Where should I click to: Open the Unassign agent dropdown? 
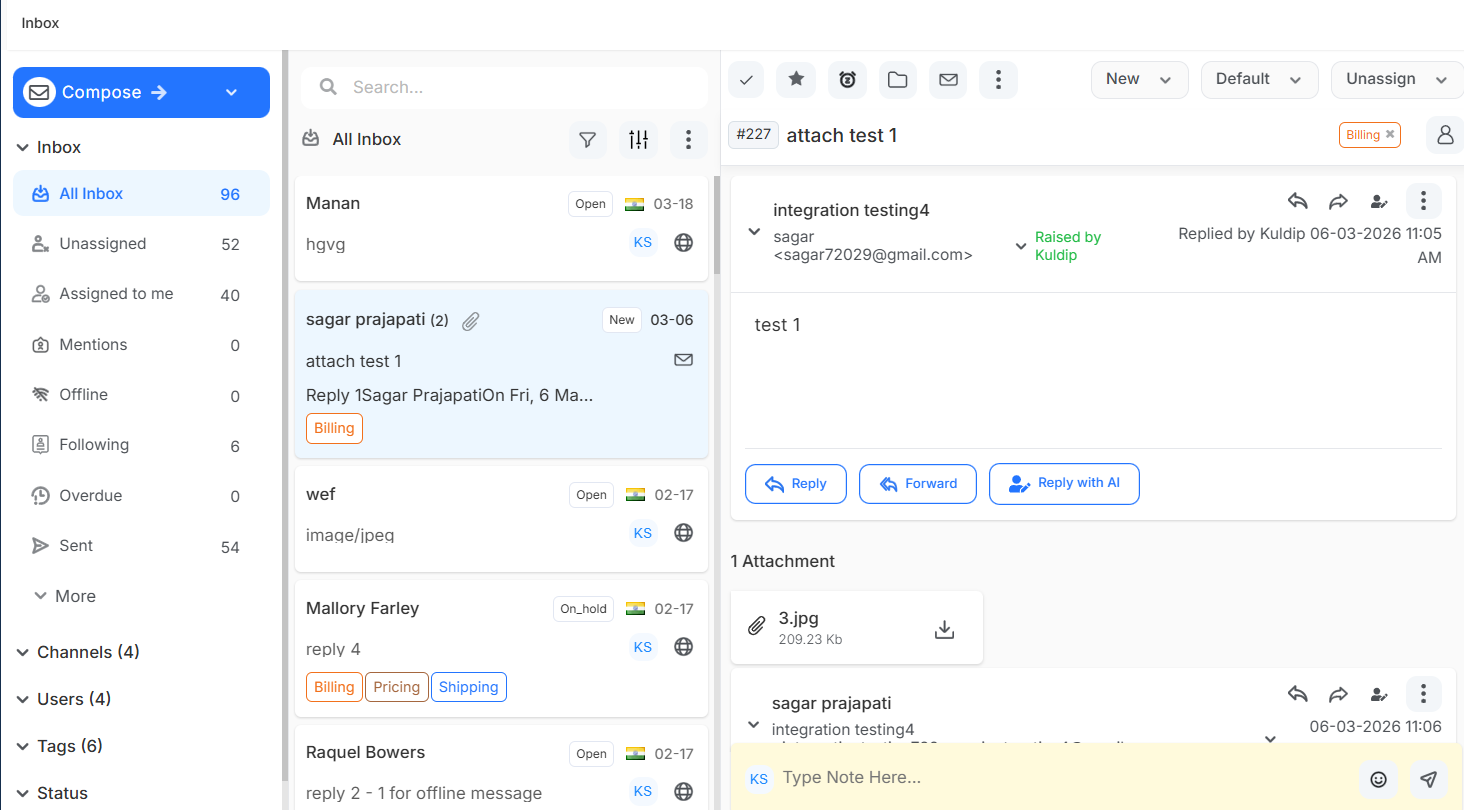click(1397, 79)
